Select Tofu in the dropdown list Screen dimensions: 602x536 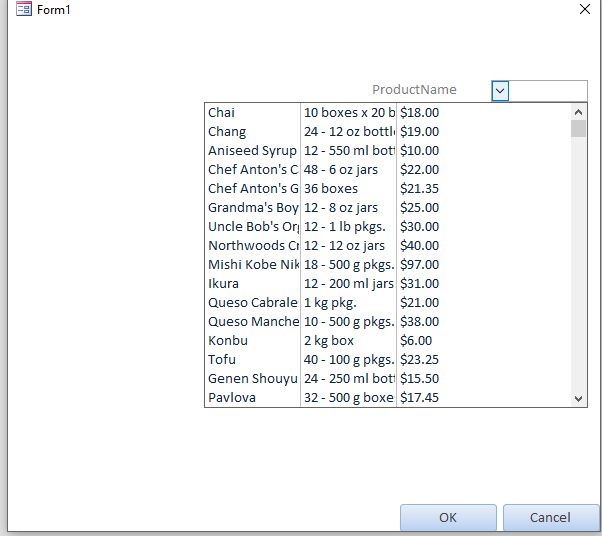point(388,360)
